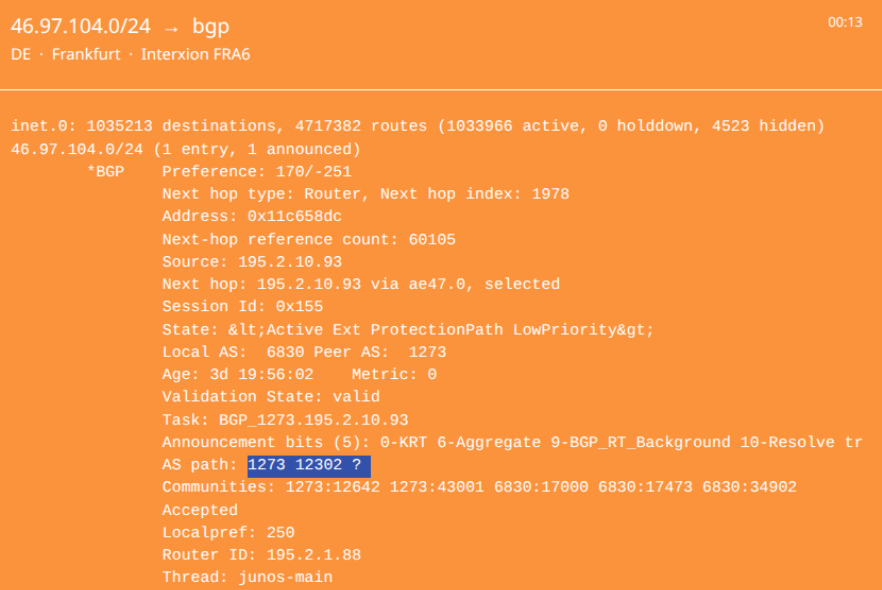Image resolution: width=882 pixels, height=590 pixels.
Task: Click the DE · Frankfurt · Interxion FRA6 location text
Action: click(130, 54)
